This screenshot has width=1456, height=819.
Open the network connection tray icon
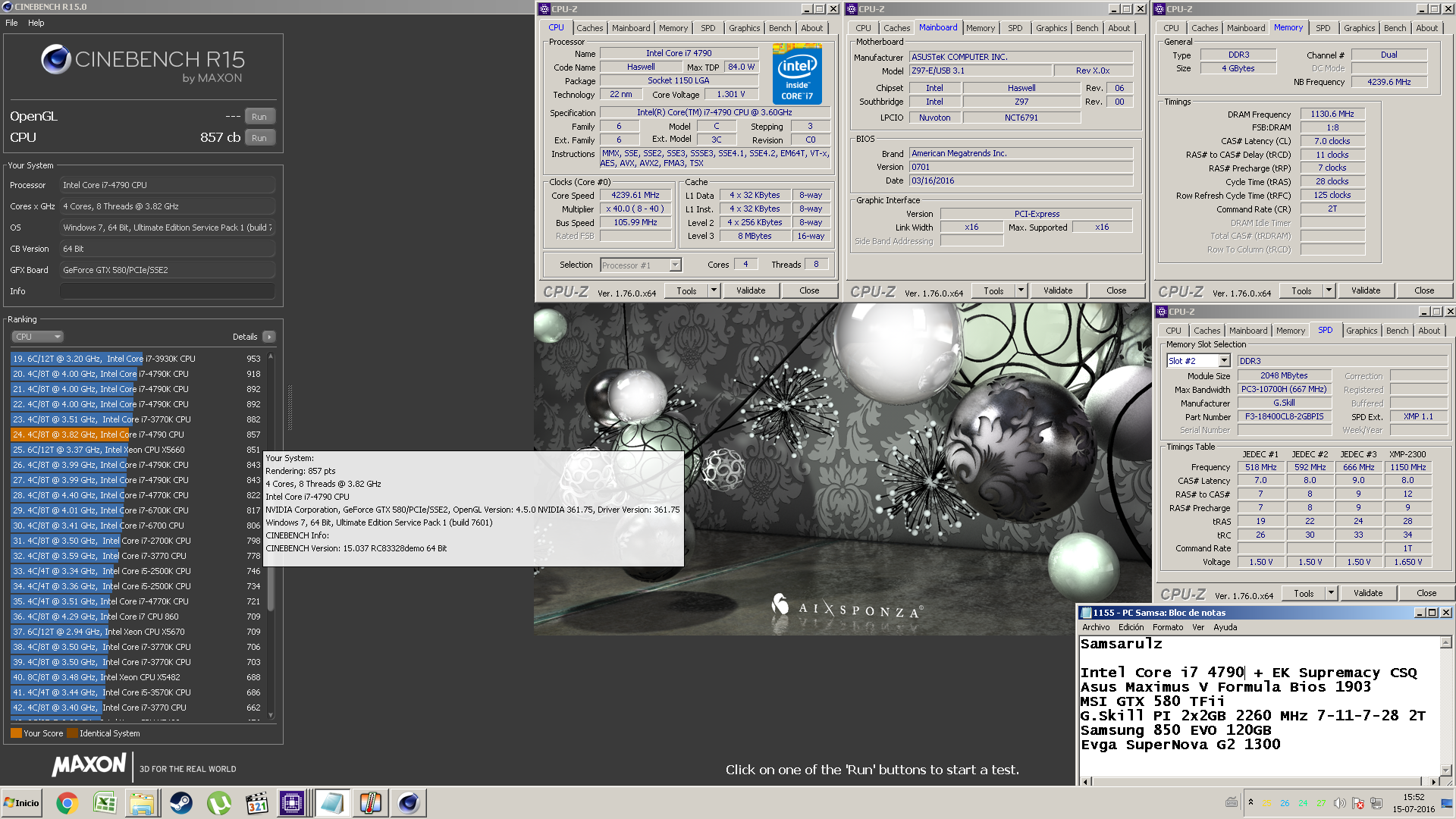pyautogui.click(x=1376, y=804)
